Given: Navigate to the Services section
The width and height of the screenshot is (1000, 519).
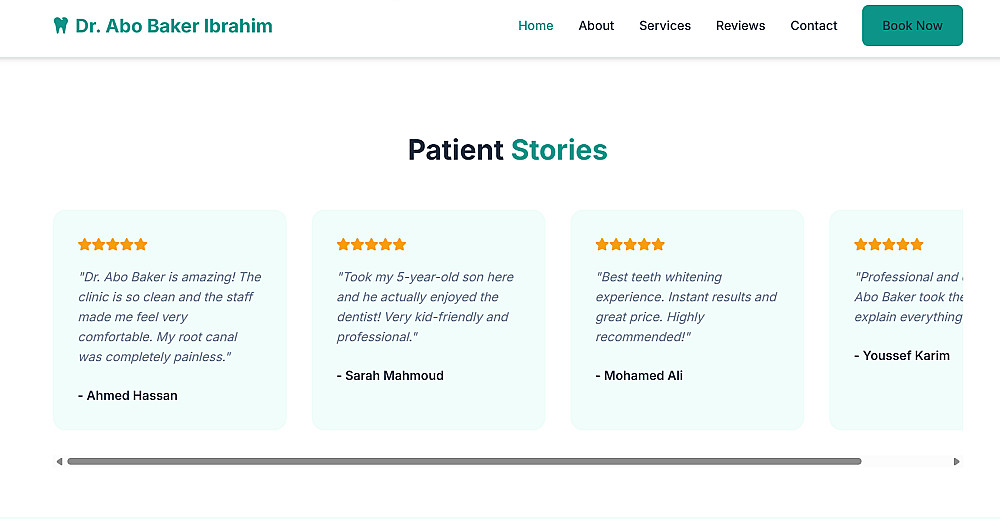Looking at the screenshot, I should [665, 26].
